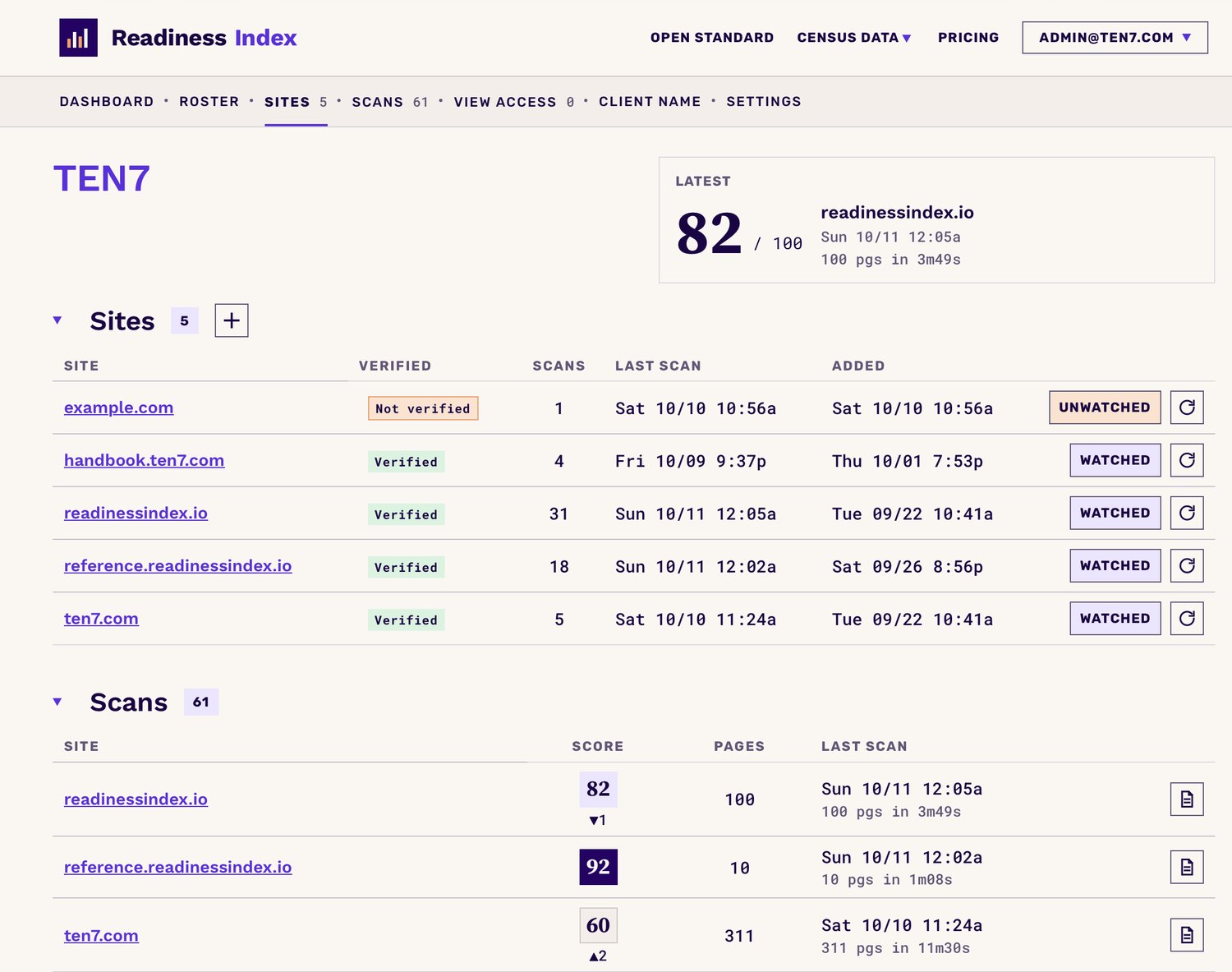This screenshot has height=972, width=1232.
Task: Toggle WATCHED status for ten7.com
Action: coord(1115,618)
